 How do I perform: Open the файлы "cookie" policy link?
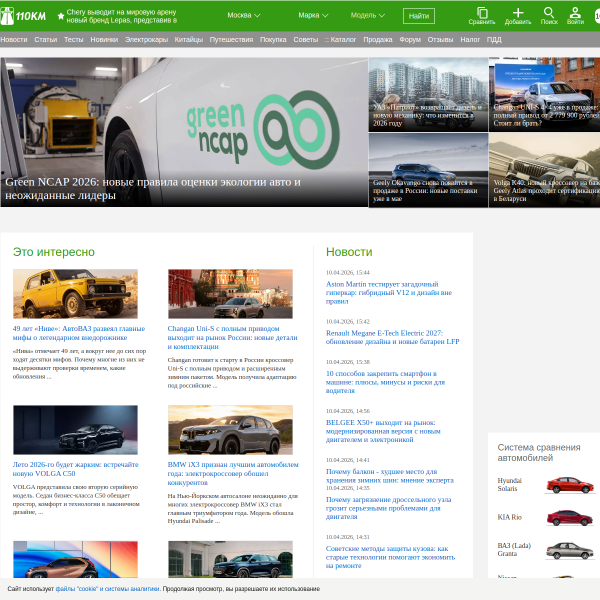point(78,589)
